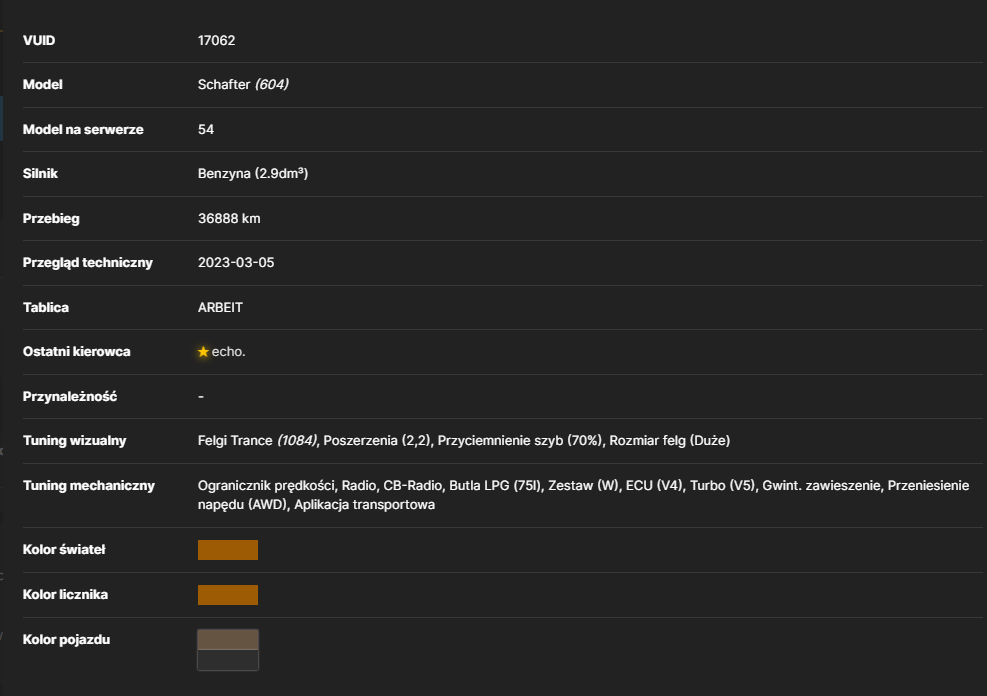Image resolution: width=987 pixels, height=696 pixels.
Task: Click the server model value 54
Action: point(206,130)
